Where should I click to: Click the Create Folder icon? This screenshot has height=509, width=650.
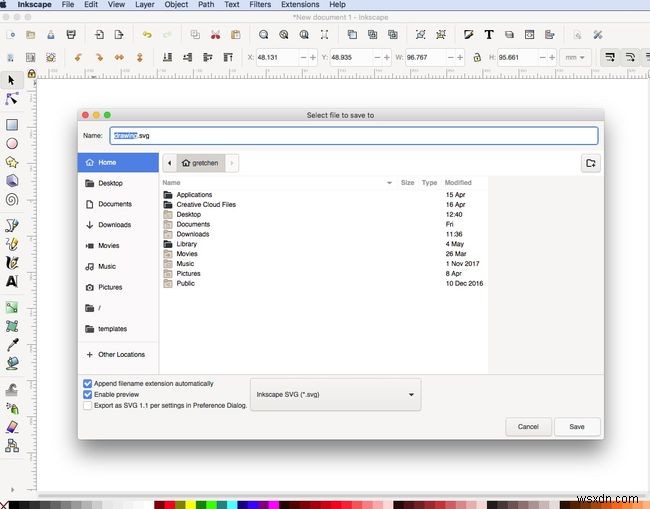tap(590, 163)
